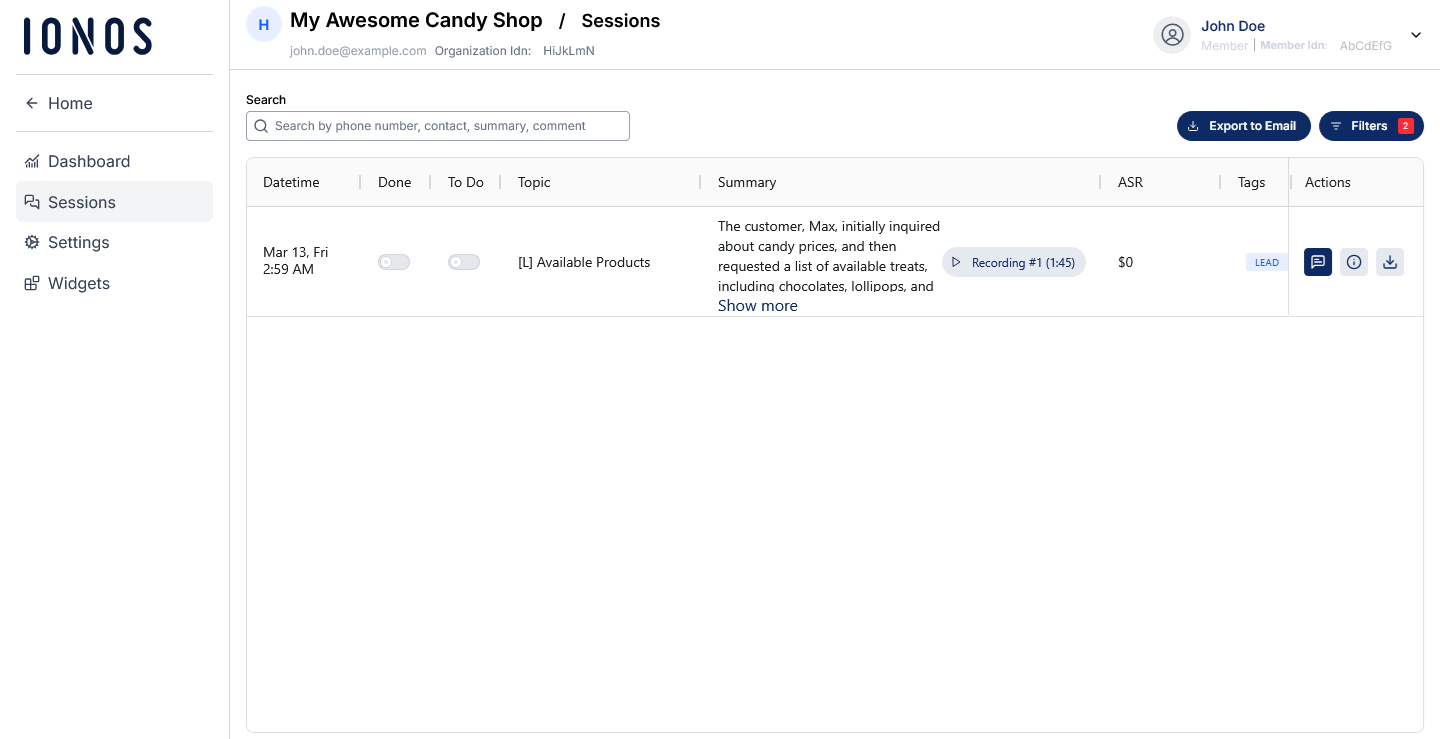This screenshot has height=739, width=1440.
Task: Click the Export to Email button
Action: pyautogui.click(x=1243, y=126)
